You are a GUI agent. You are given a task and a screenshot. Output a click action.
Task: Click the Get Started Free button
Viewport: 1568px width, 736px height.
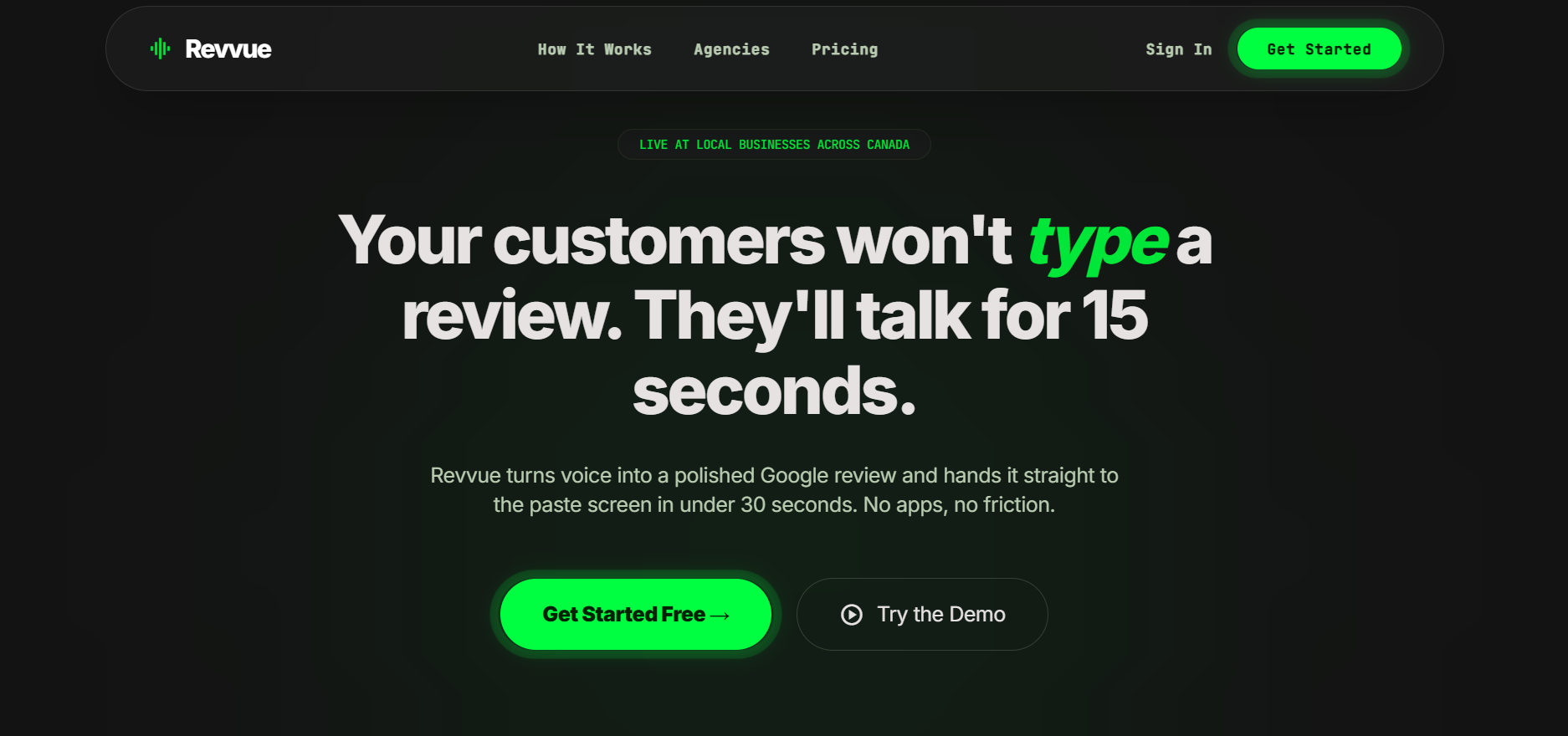pyautogui.click(x=636, y=614)
